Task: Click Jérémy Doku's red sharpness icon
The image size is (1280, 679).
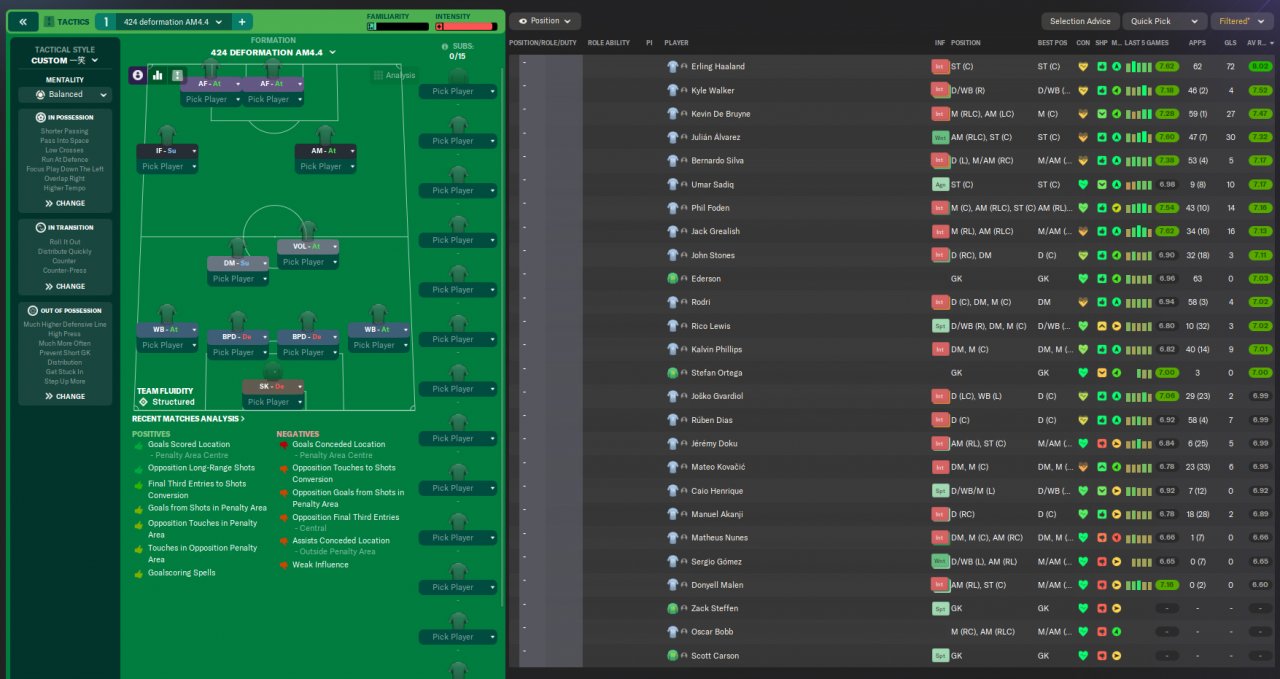Action: tap(1101, 443)
